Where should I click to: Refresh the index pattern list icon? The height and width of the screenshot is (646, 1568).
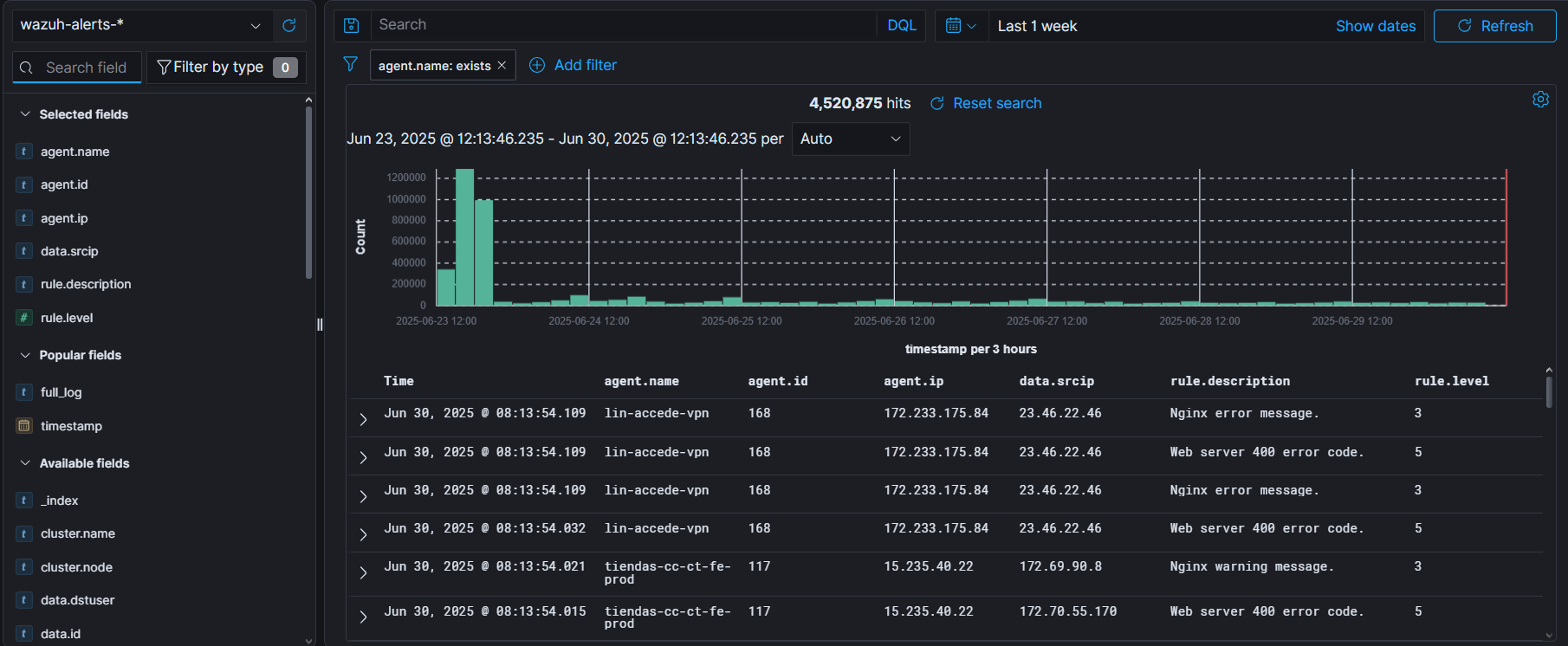click(x=289, y=26)
